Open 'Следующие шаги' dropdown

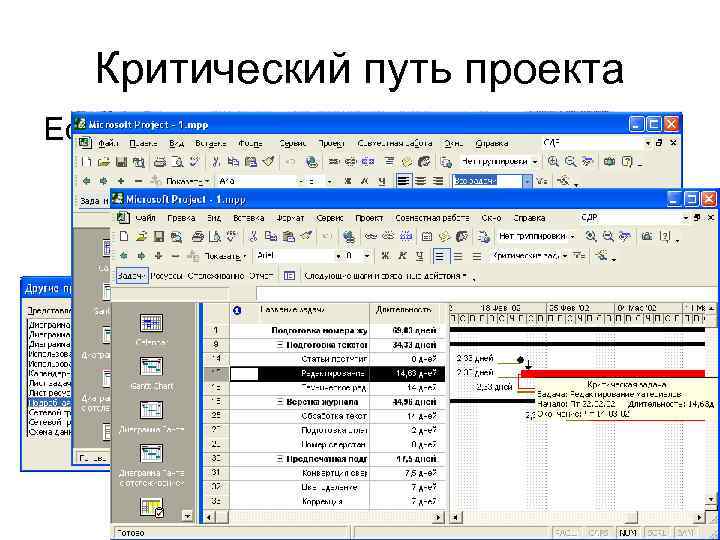(386, 276)
